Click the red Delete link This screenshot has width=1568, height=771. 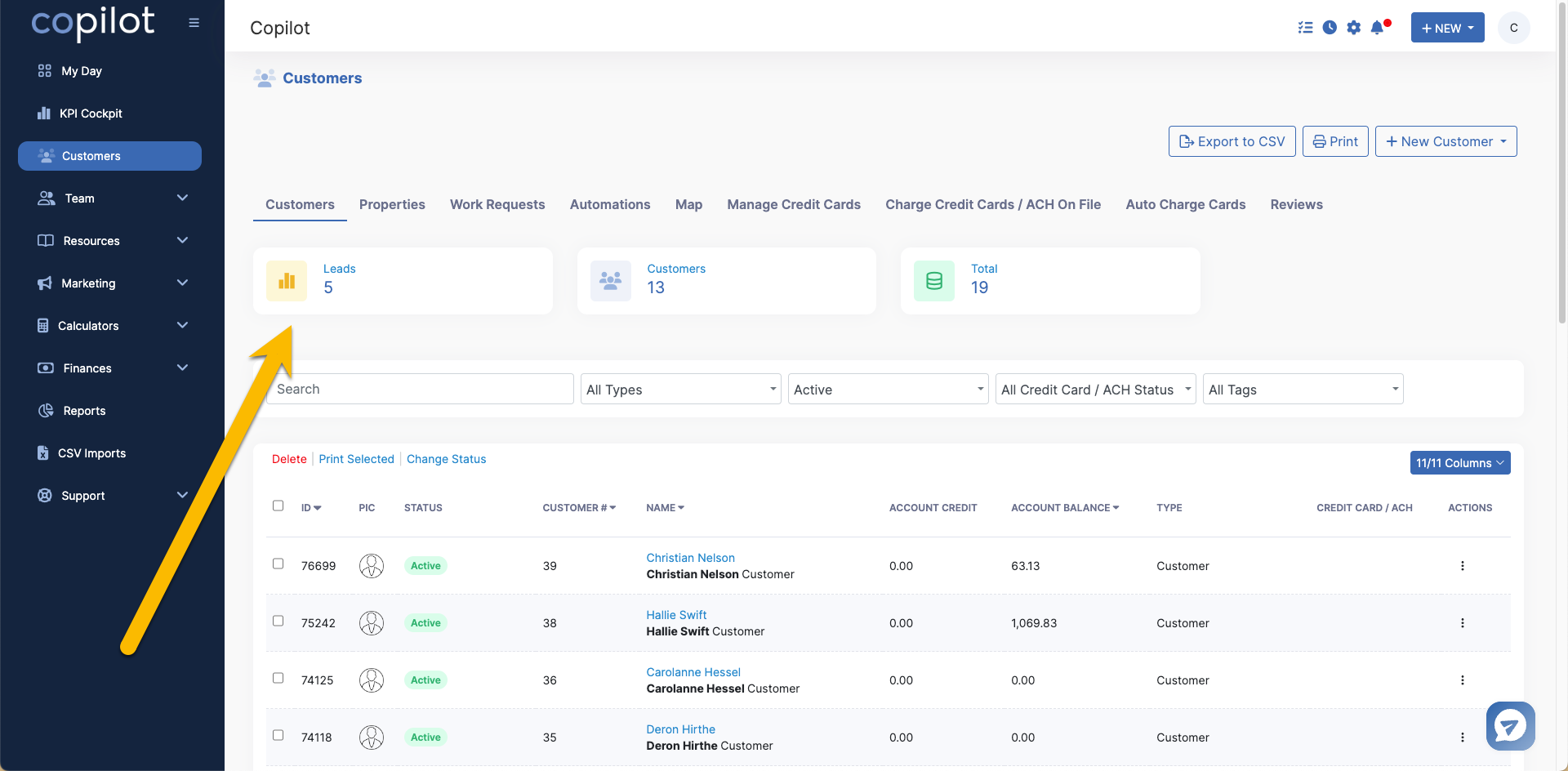click(289, 459)
